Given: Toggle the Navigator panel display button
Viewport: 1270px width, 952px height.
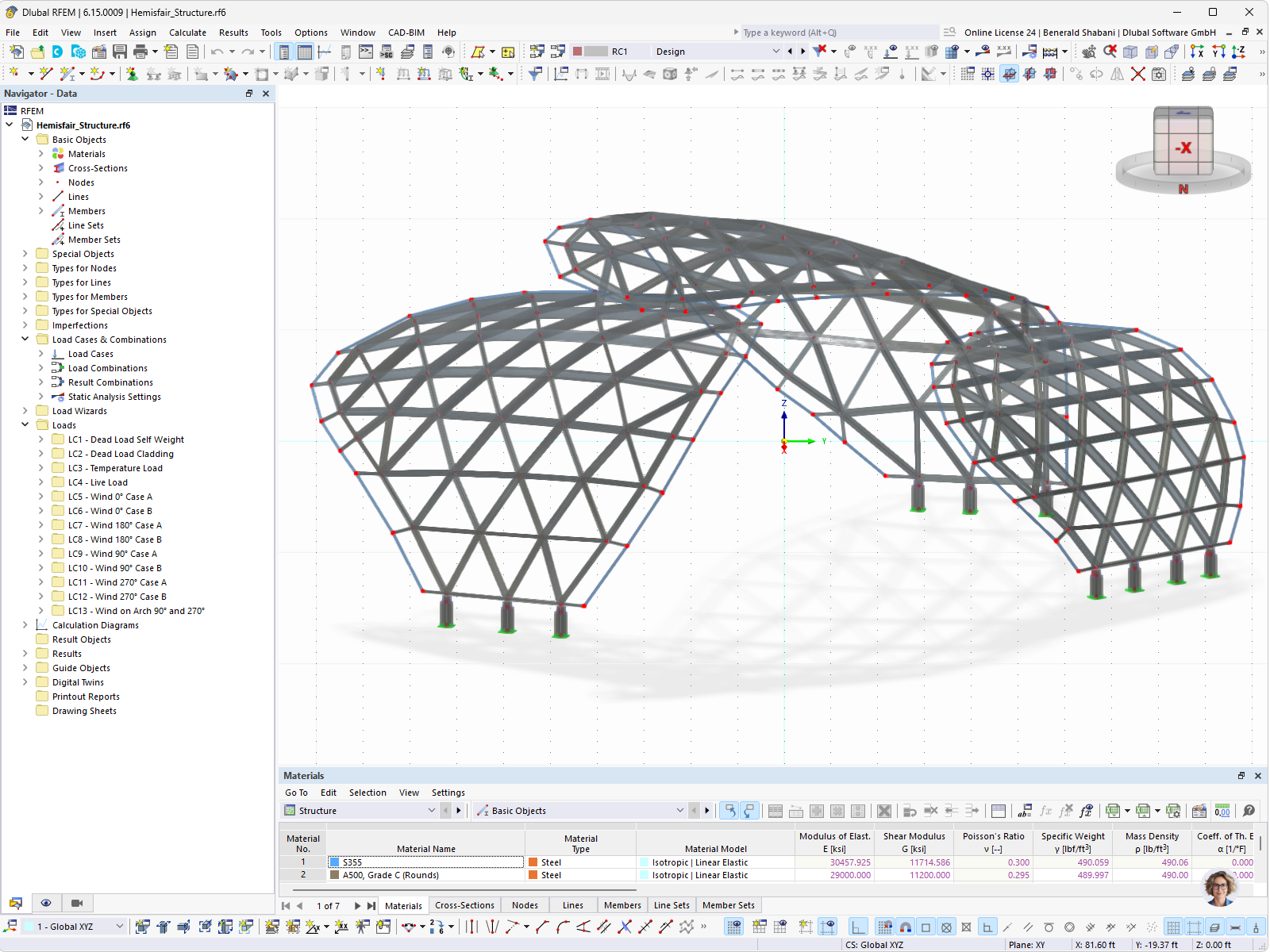Looking at the screenshot, I should (x=283, y=52).
